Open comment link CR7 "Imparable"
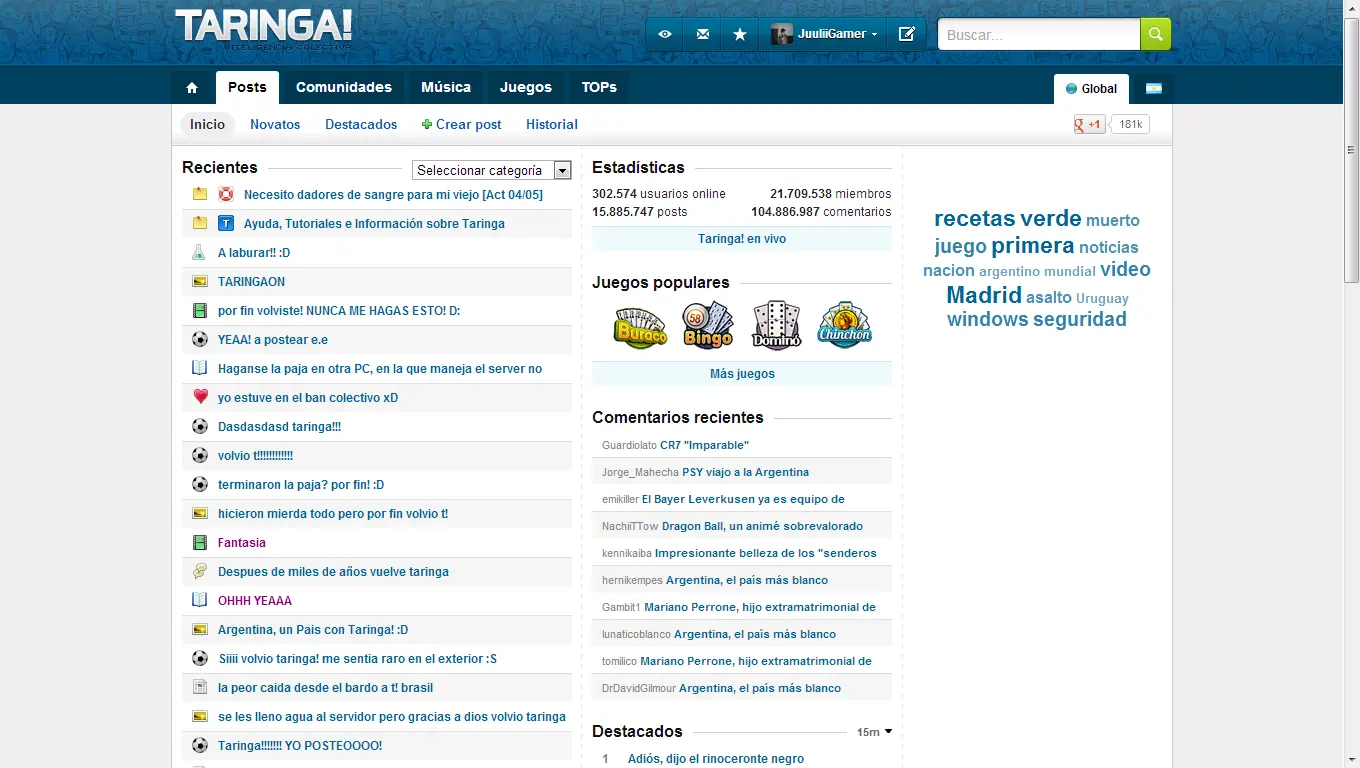This screenshot has width=1360, height=768. tap(704, 445)
